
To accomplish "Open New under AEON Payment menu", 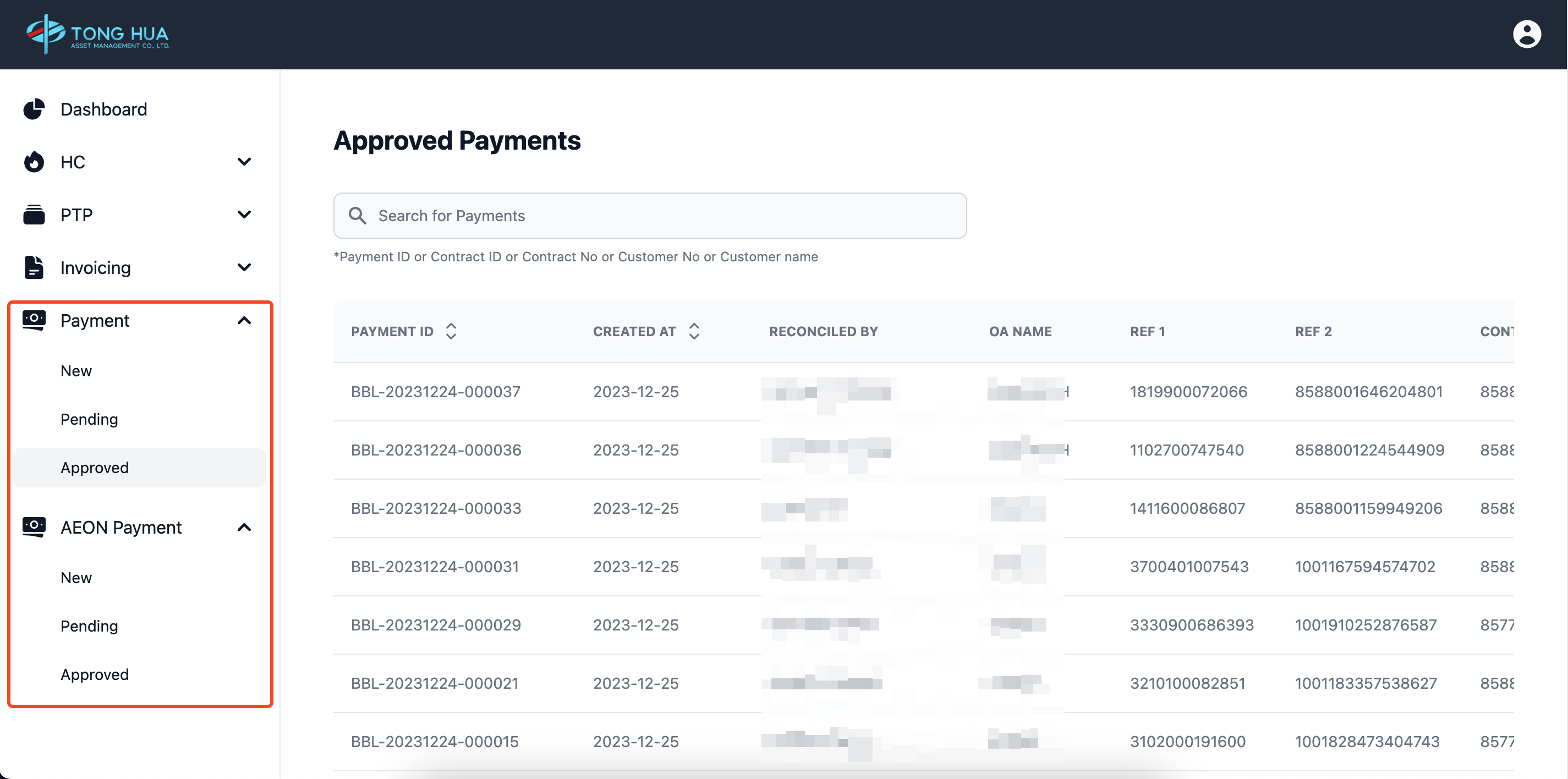I will (x=76, y=578).
